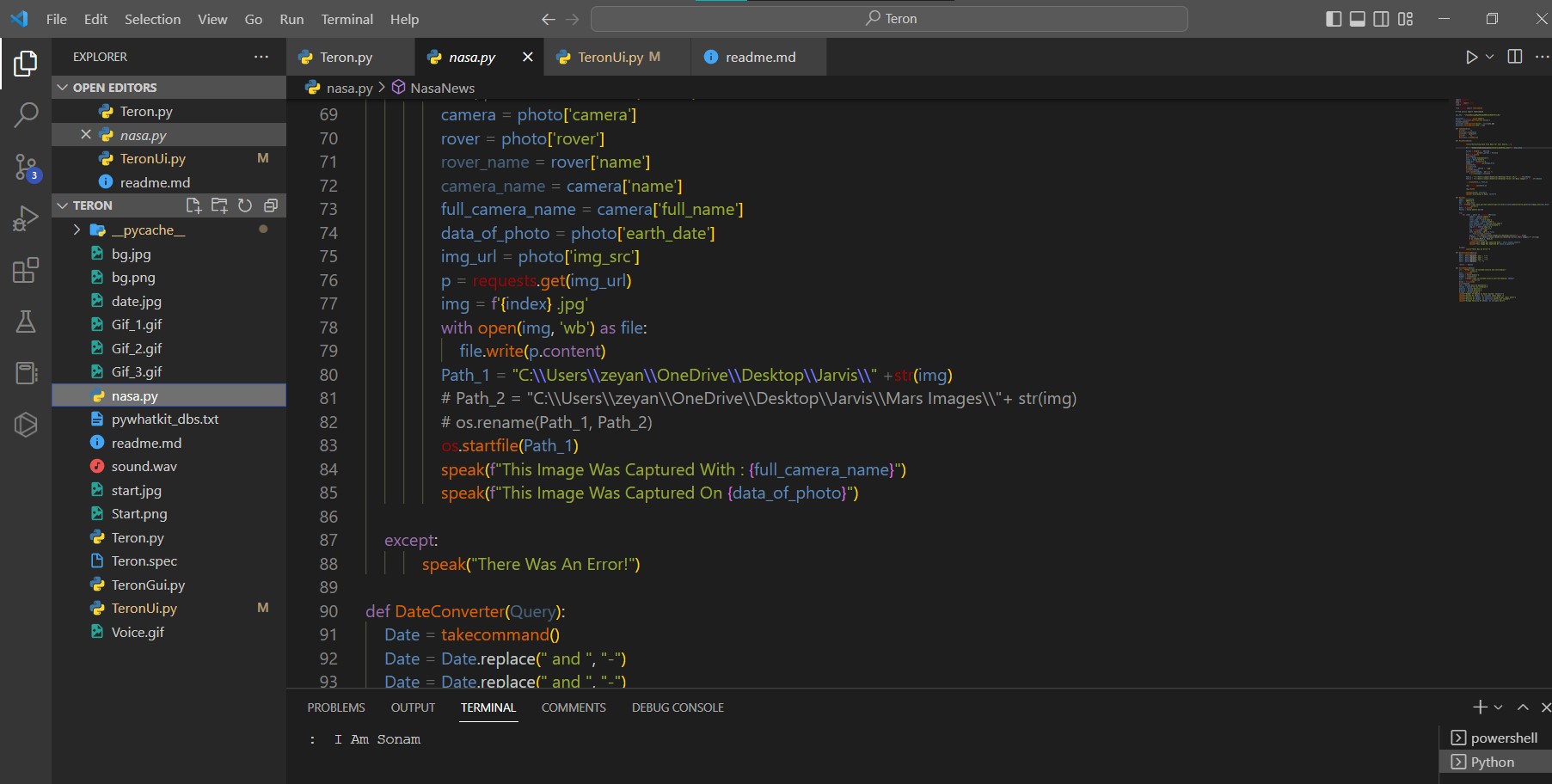1552x784 pixels.
Task: Toggle the primary side bar layout
Action: pyautogui.click(x=1334, y=19)
